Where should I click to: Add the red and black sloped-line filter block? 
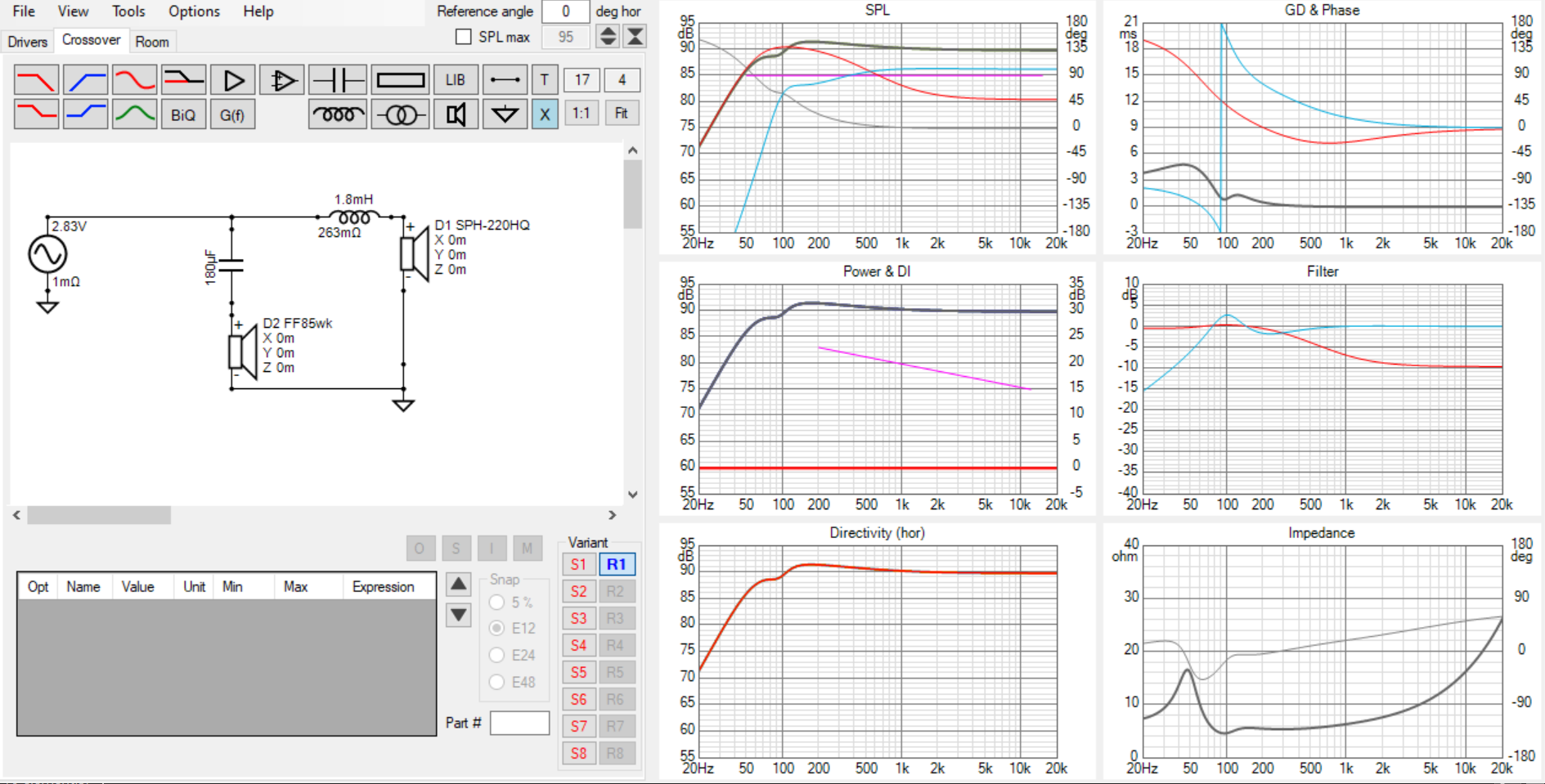click(x=183, y=80)
